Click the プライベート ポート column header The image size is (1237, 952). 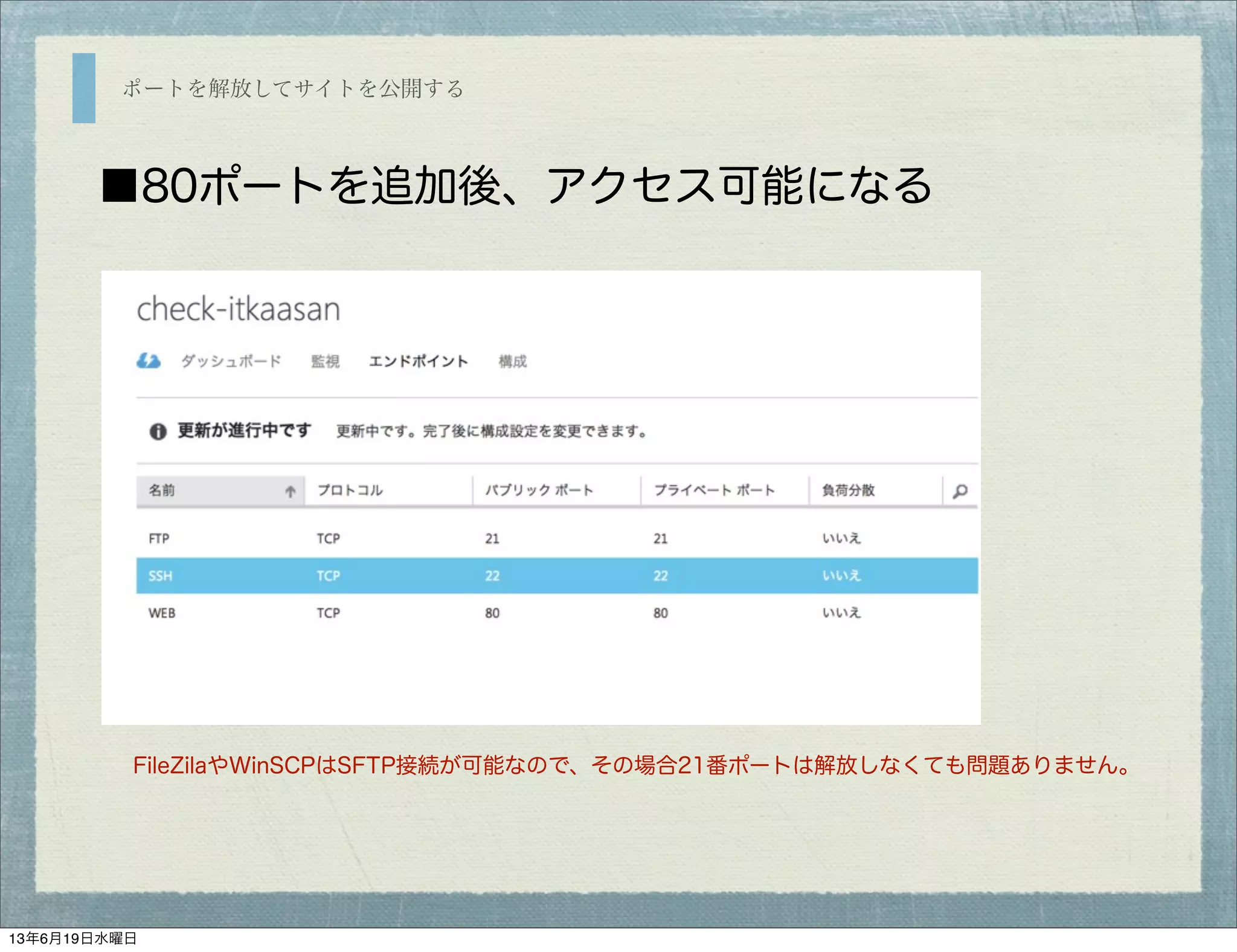725,490
